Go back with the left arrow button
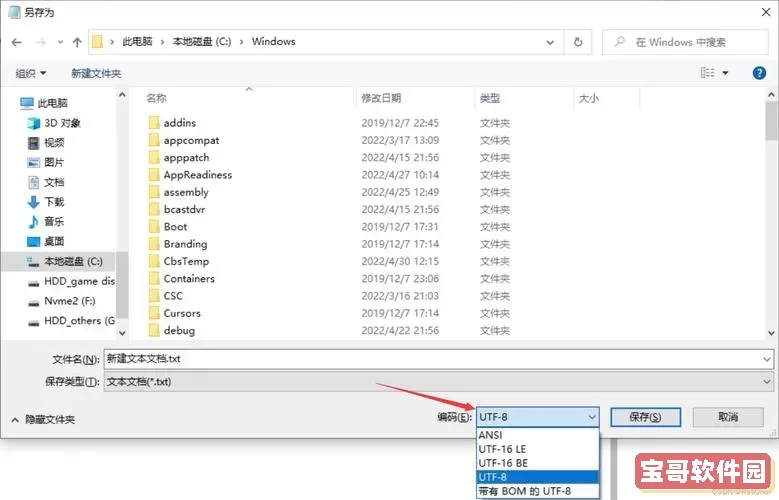The width and height of the screenshot is (779, 500). point(16,43)
